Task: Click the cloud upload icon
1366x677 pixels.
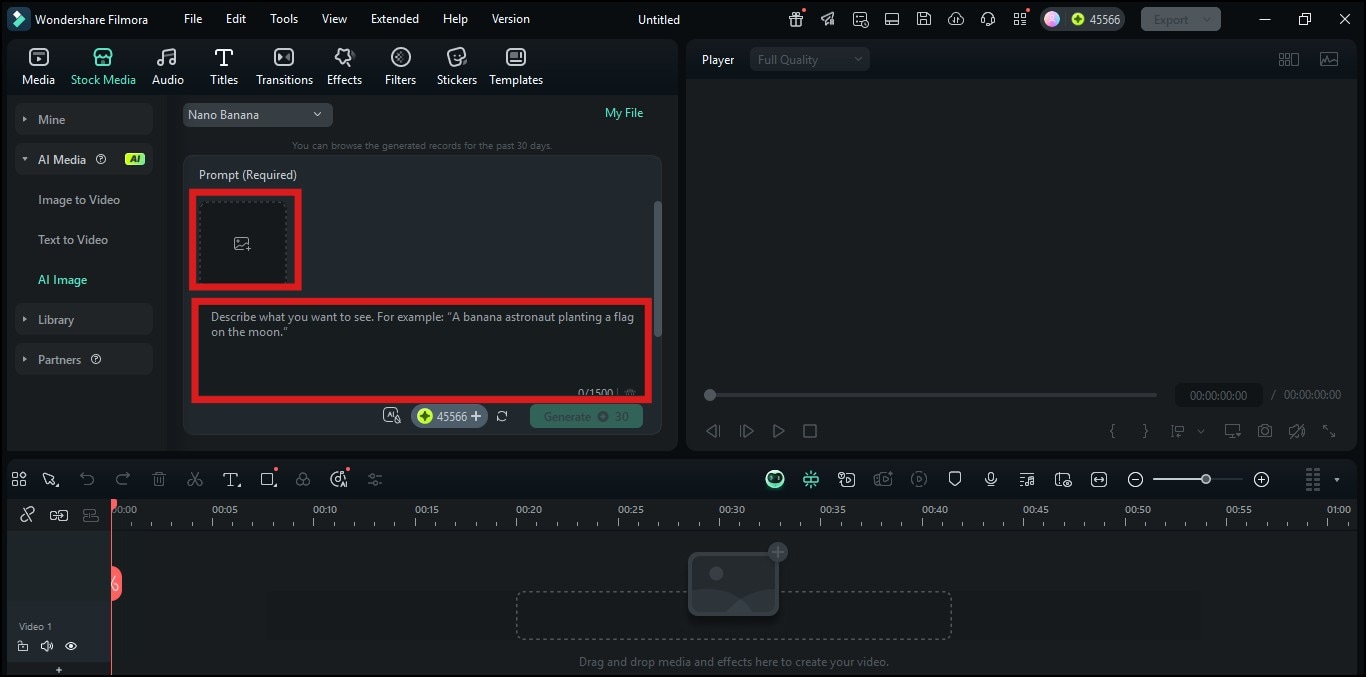Action: click(955, 19)
